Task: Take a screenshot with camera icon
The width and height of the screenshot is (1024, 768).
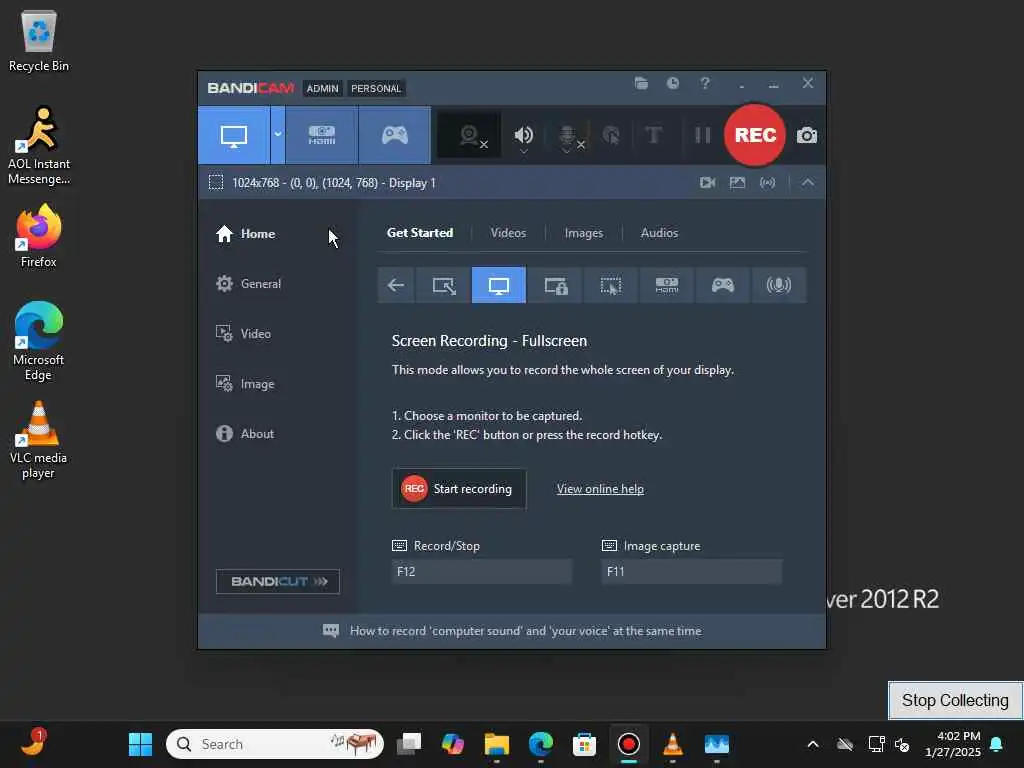Action: pos(807,135)
